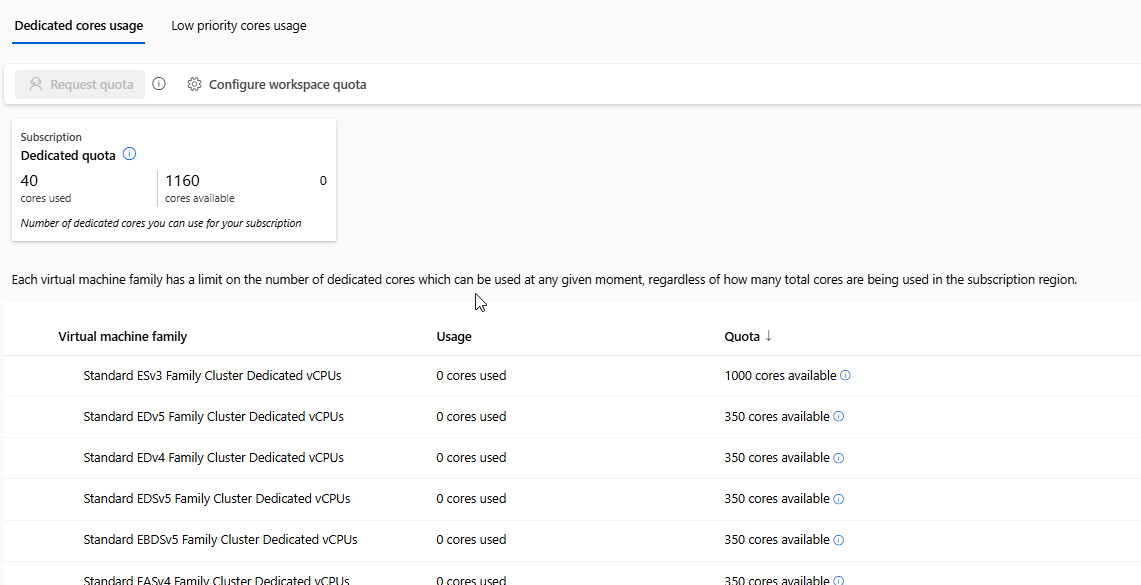Screen dimensions: 1141x585
Task: Click info icon on the EBDSv5 quota row
Action: click(x=838, y=539)
